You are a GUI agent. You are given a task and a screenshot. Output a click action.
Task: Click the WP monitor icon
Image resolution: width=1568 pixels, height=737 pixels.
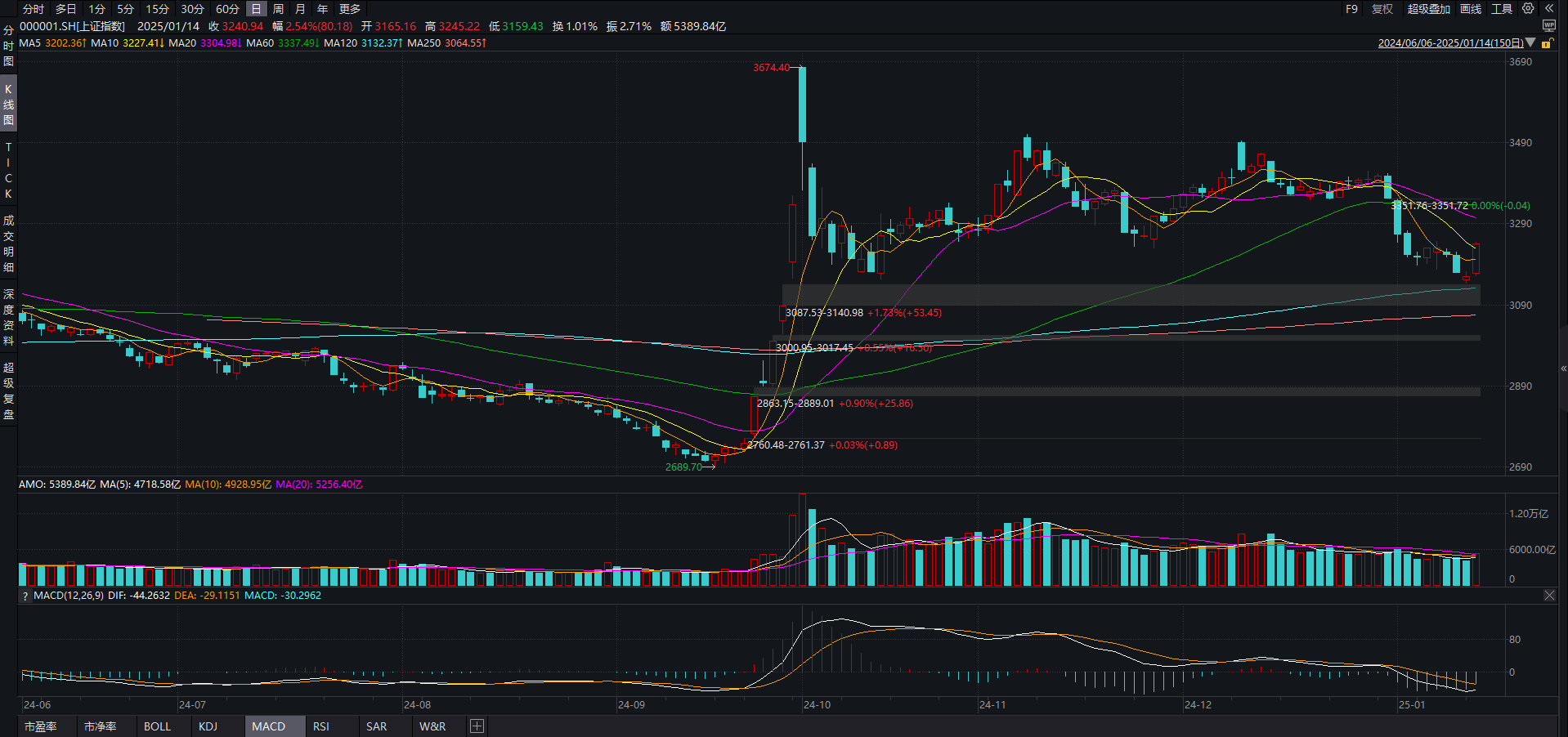pyautogui.click(x=1549, y=26)
